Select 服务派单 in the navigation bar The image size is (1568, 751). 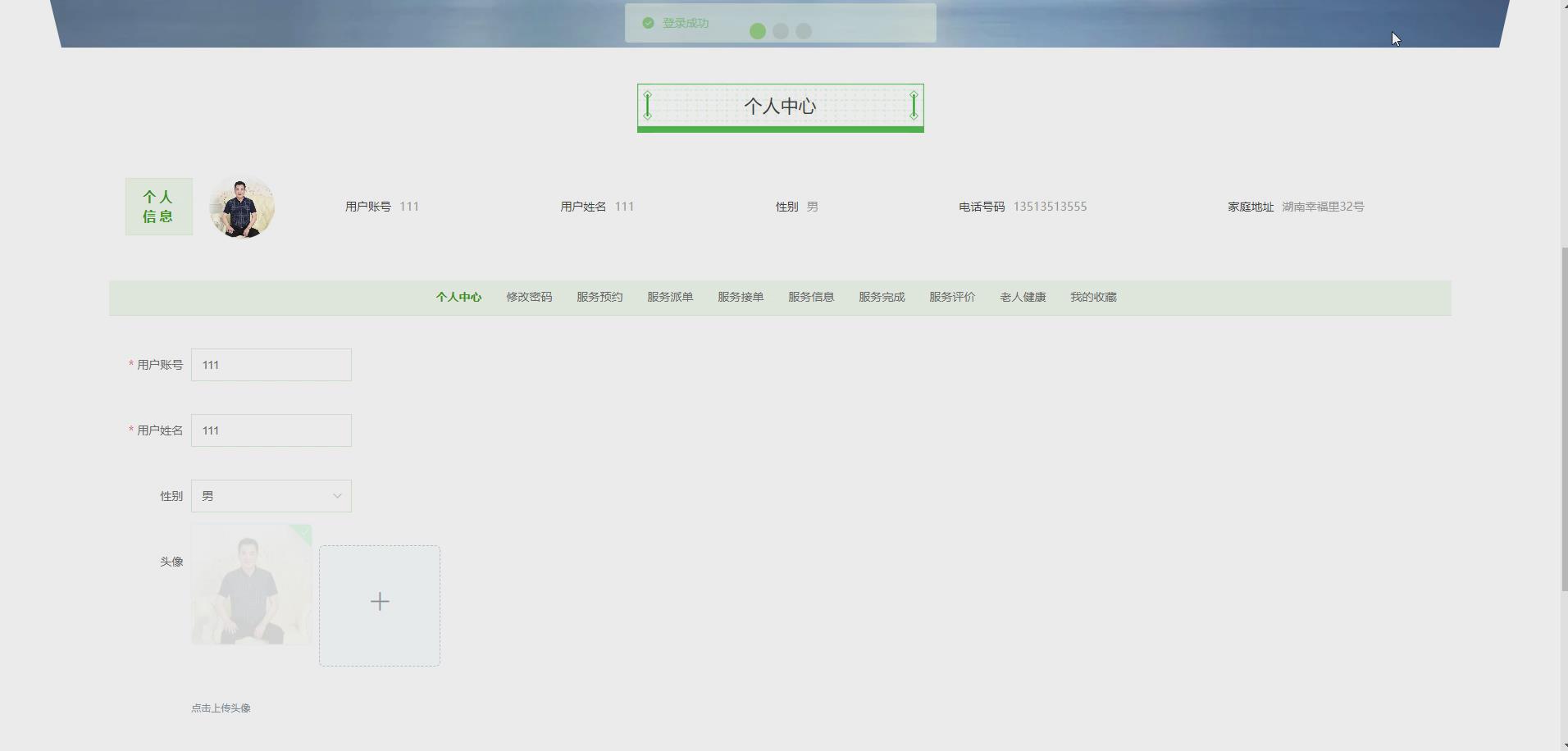670,297
